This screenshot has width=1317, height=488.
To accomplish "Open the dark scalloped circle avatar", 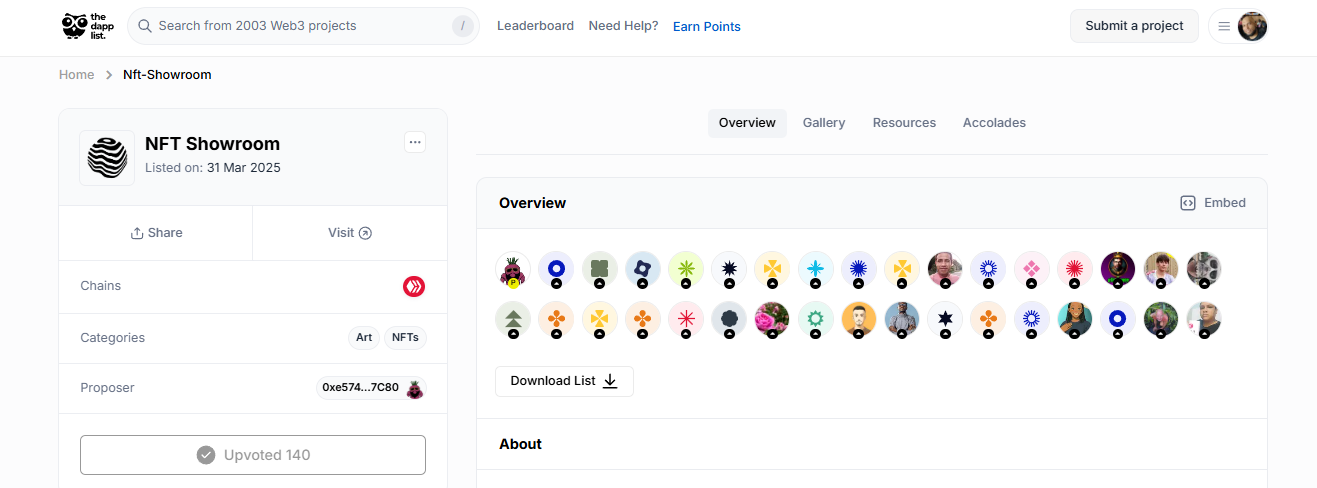I will coord(729,320).
